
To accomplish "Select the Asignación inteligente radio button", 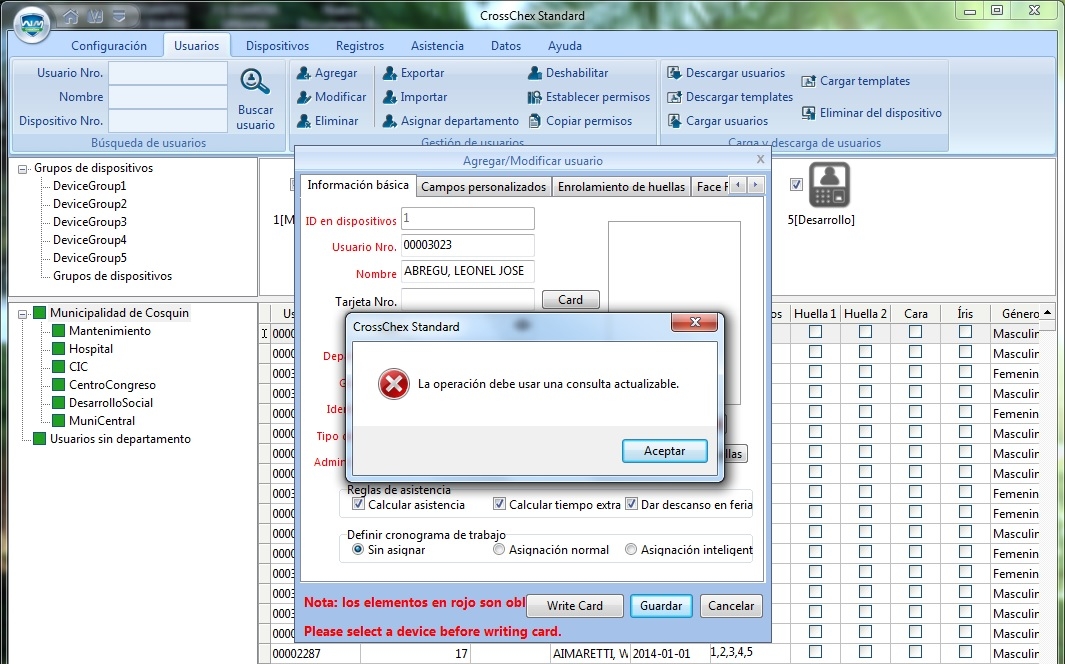I will coord(631,550).
